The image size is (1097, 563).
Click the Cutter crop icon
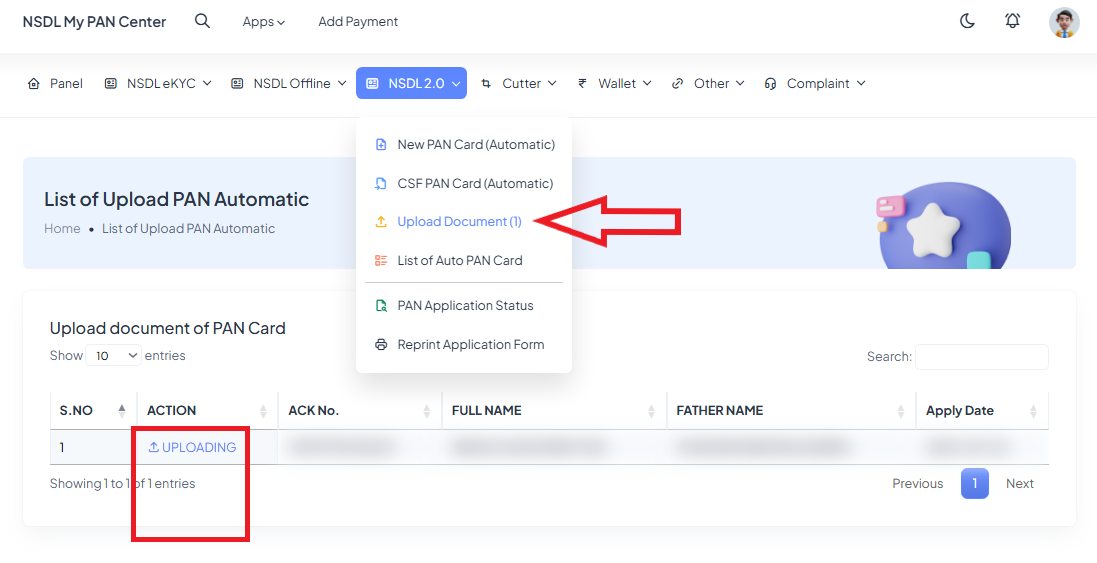486,83
